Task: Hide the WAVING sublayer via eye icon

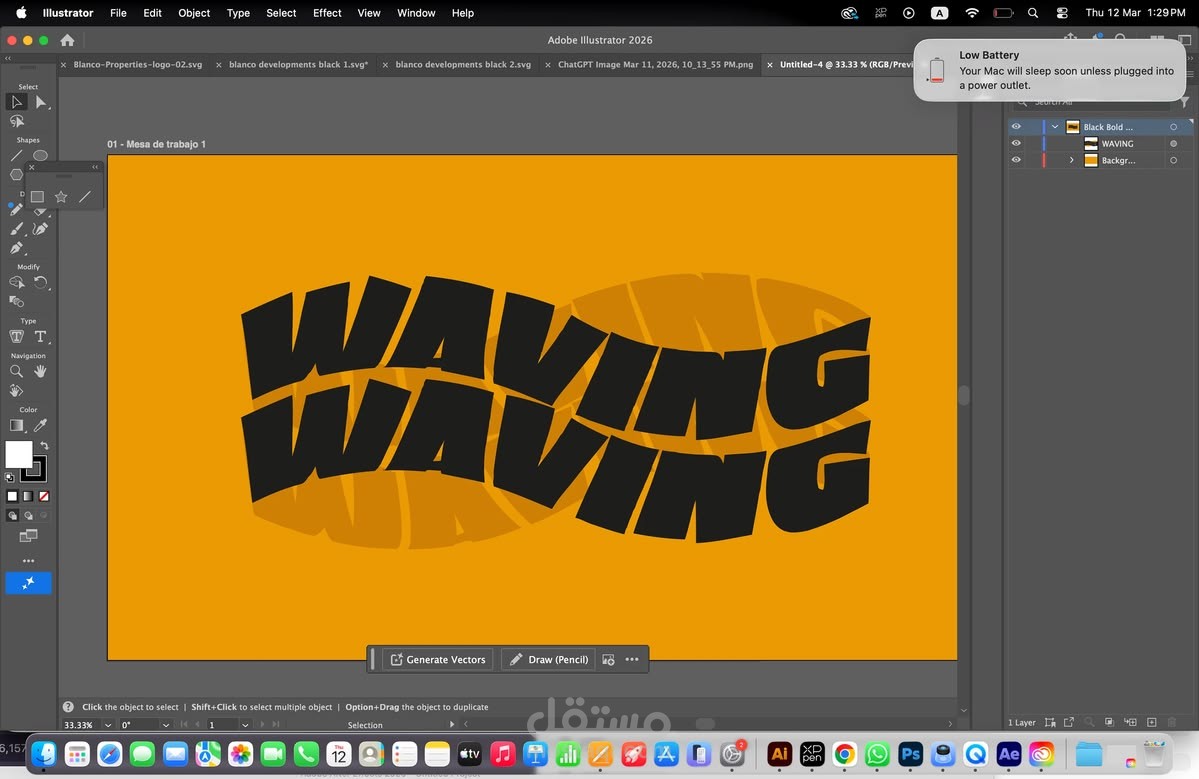Action: [x=1016, y=143]
